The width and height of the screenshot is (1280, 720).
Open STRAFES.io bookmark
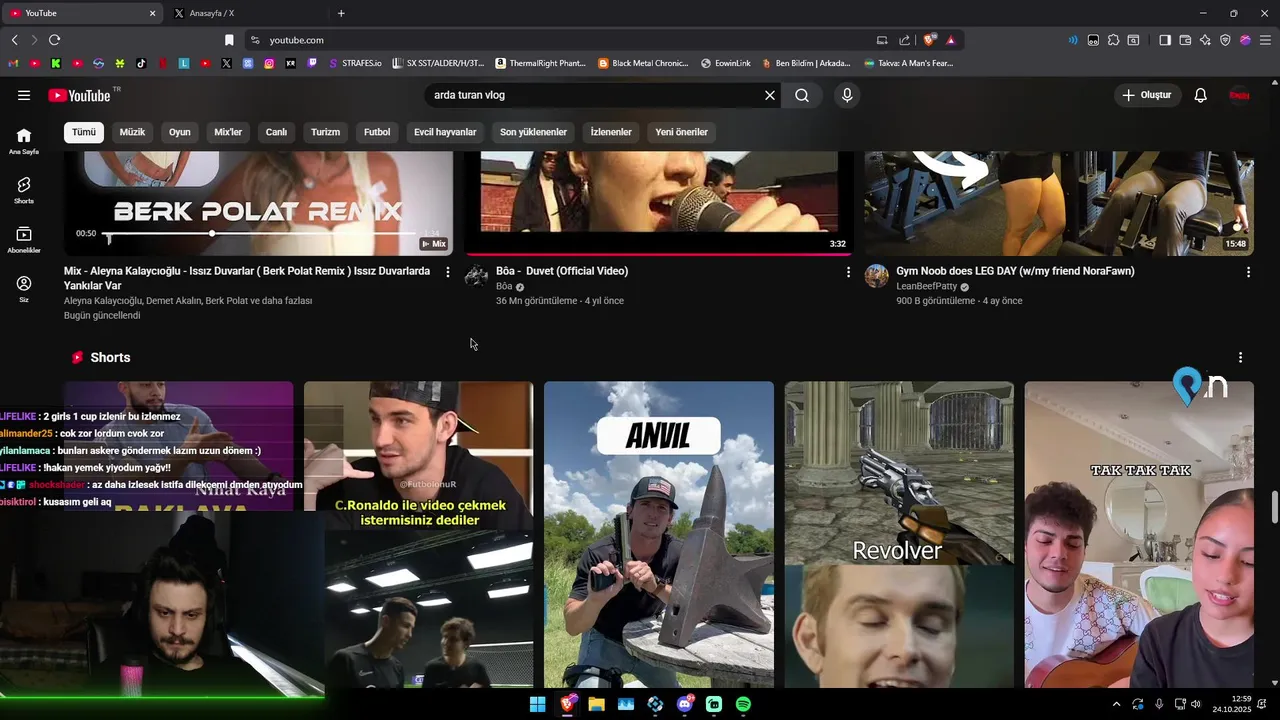[x=355, y=63]
